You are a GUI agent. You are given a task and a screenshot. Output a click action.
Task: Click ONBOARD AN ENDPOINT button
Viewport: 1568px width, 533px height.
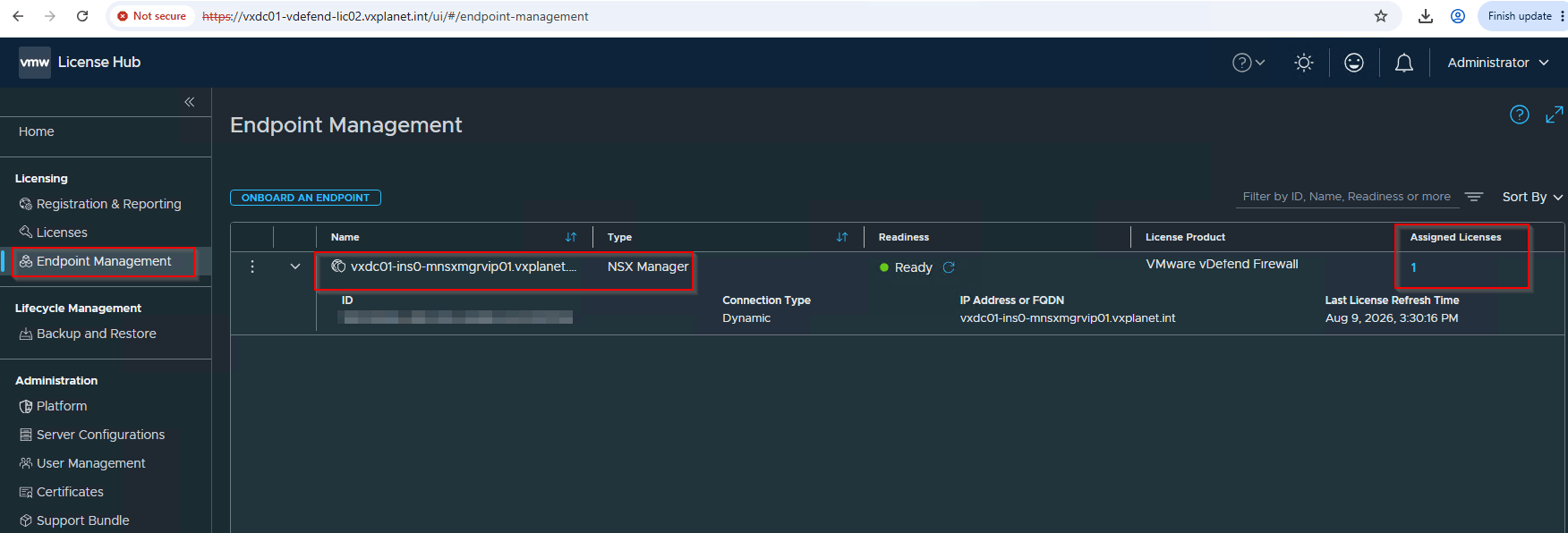pyautogui.click(x=305, y=198)
